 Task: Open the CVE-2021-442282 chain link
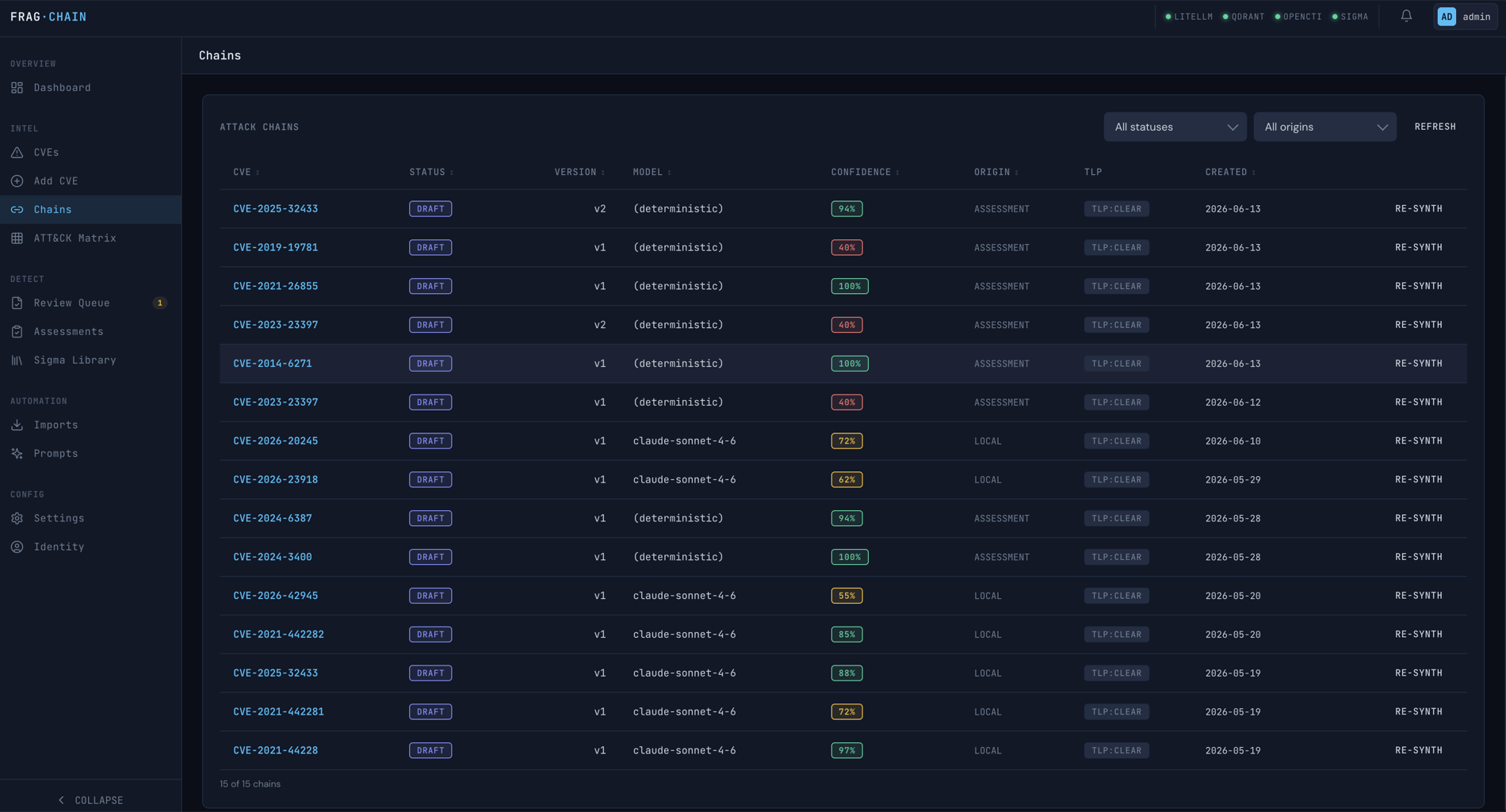[278, 635]
